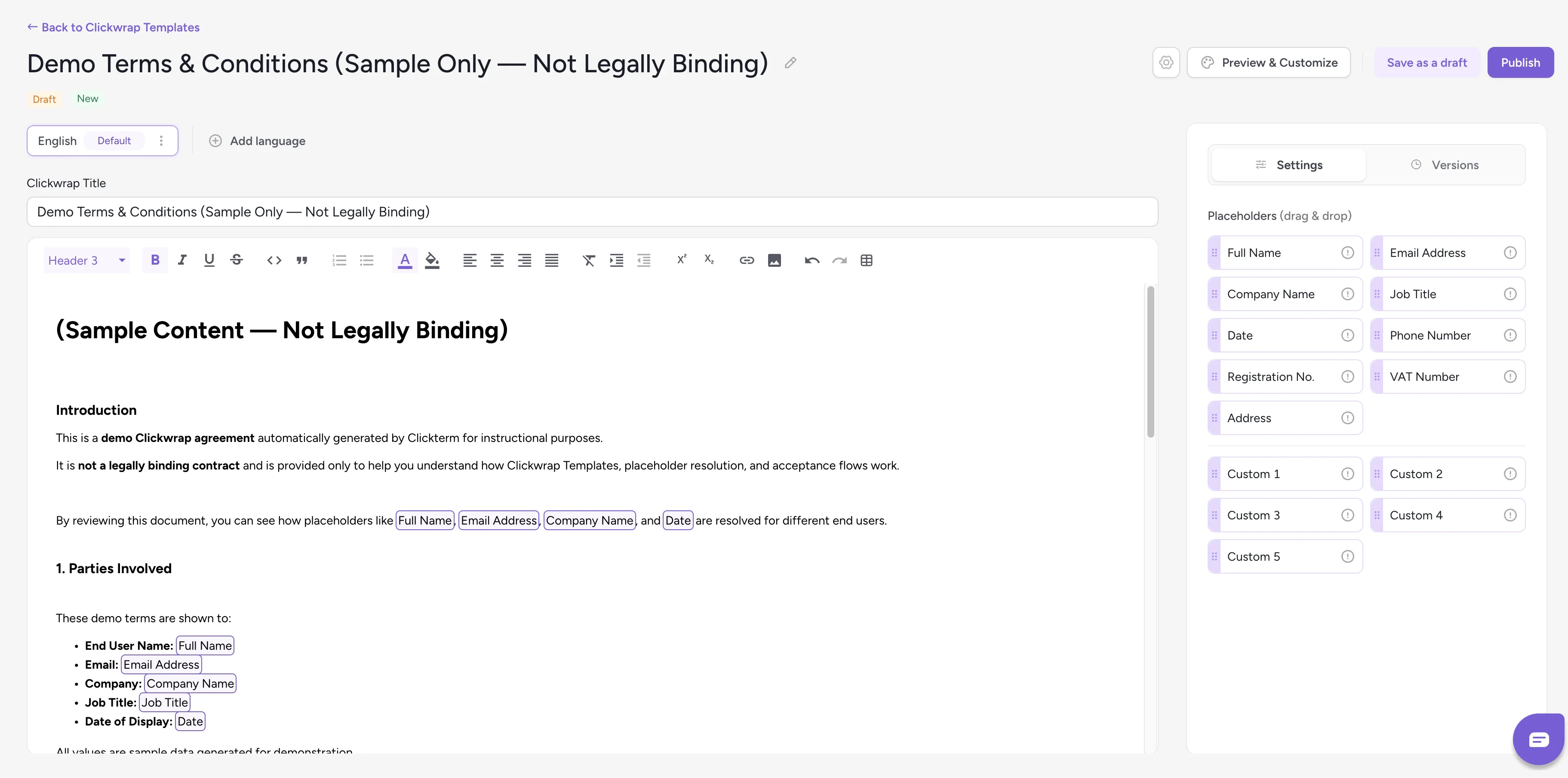Toggle bold formatting in the editor toolbar

155,260
